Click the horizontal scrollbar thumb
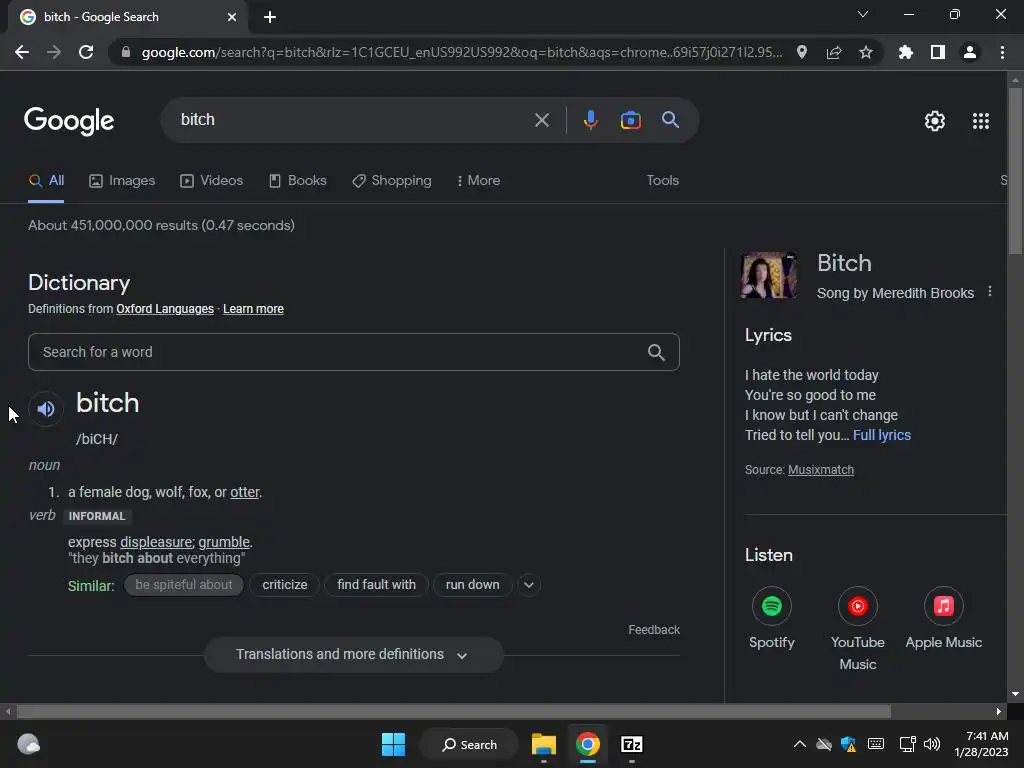This screenshot has width=1024, height=768. click(x=454, y=711)
